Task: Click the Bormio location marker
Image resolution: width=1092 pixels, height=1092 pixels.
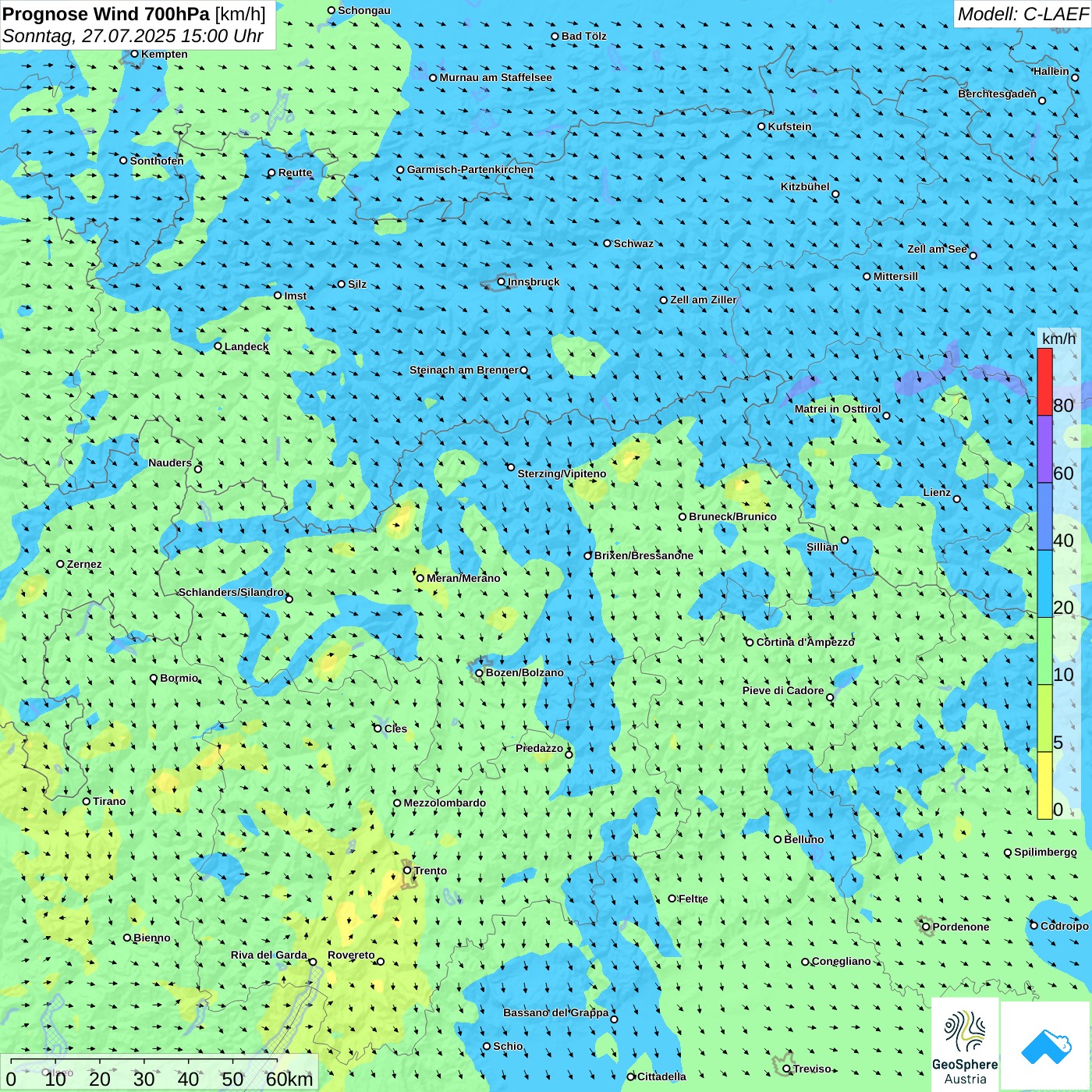Action: [x=154, y=678]
